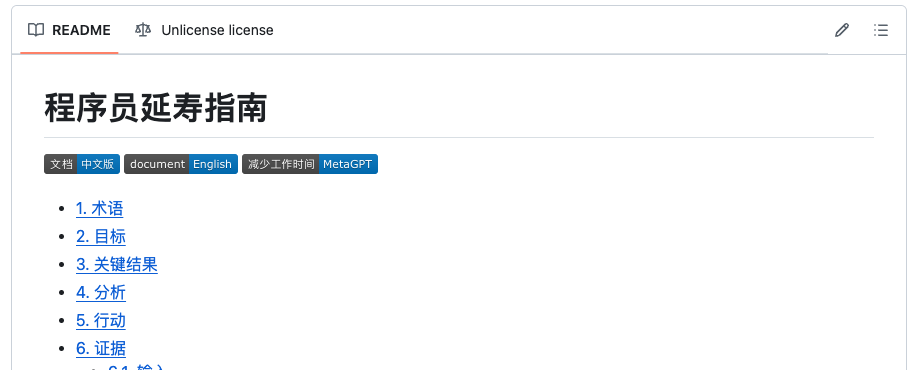The width and height of the screenshot is (909, 370).
Task: Switch to the README tab
Action: coord(69,30)
